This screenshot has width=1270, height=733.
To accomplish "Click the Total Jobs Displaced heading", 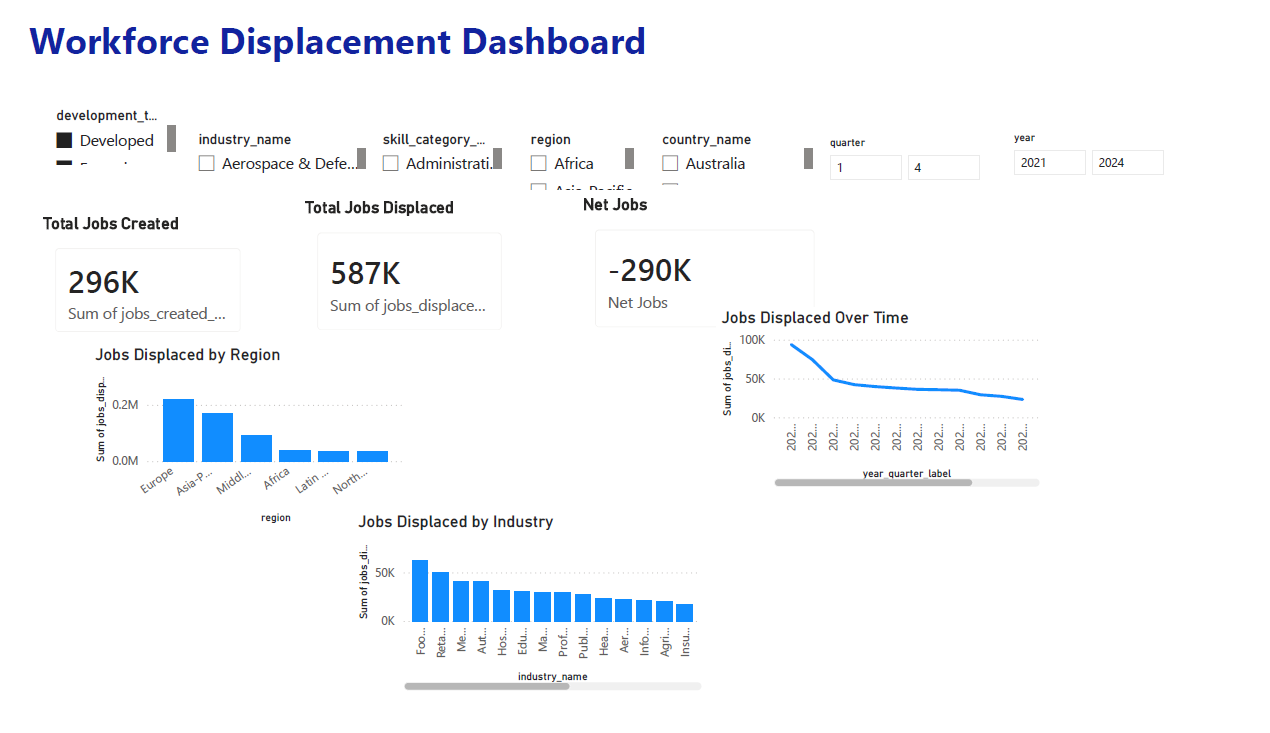I will pyautogui.click(x=379, y=208).
